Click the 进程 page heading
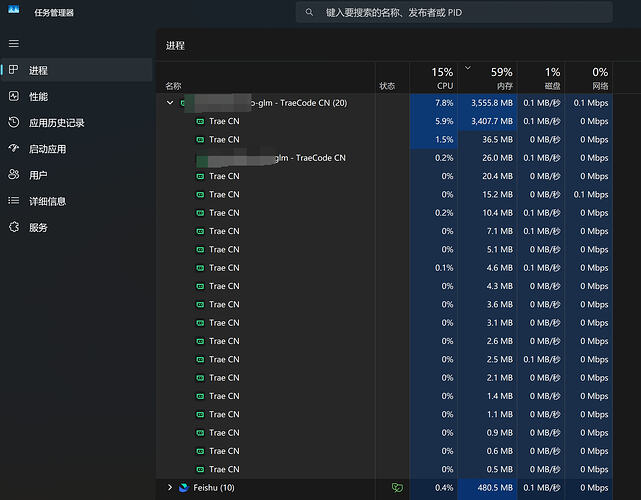 coord(175,45)
